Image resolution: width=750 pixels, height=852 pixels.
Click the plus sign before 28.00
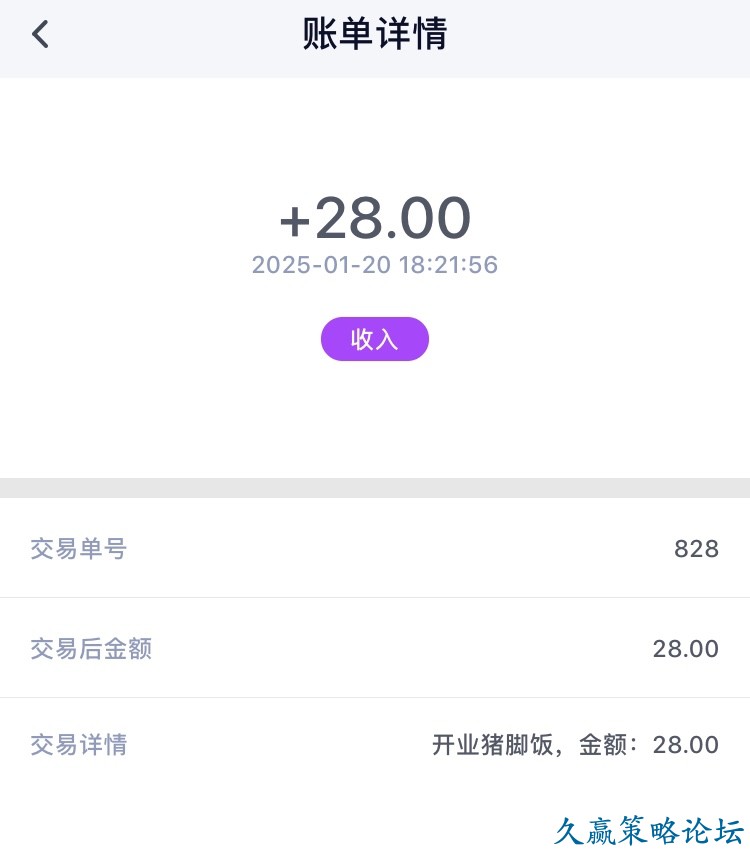[295, 220]
